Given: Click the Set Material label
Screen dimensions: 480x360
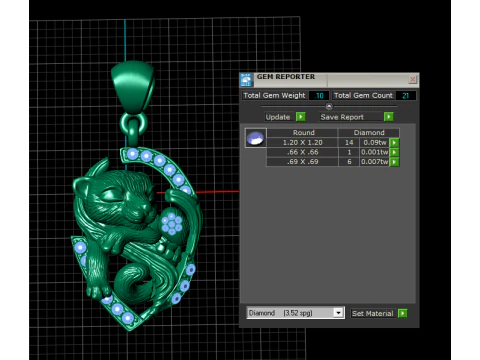Looking at the screenshot, I should pos(373,313).
